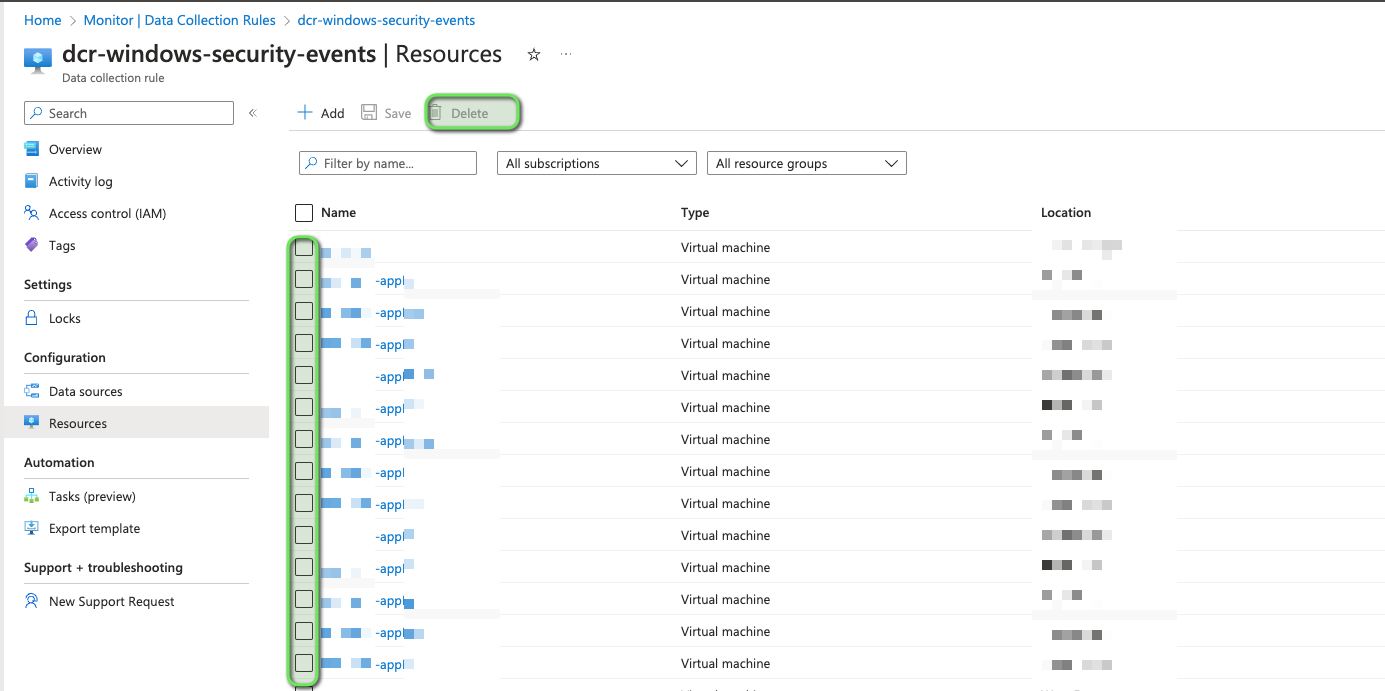The width and height of the screenshot is (1385, 691).
Task: Click dcr-windows-security-events breadcrumb link
Action: tap(386, 20)
